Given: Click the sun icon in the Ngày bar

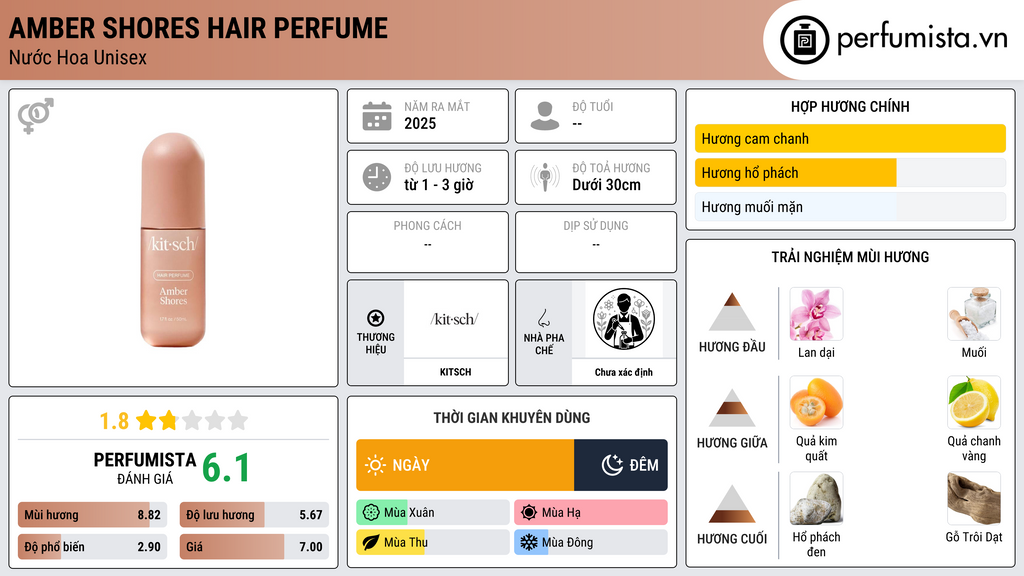Looking at the screenshot, I should 375,465.
